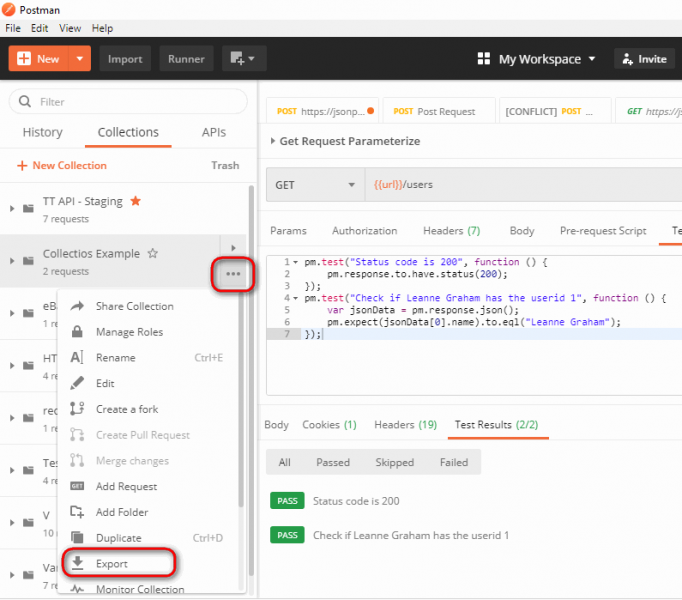Select the GET method dropdown
Screen dimensions: 682x600
314,185
